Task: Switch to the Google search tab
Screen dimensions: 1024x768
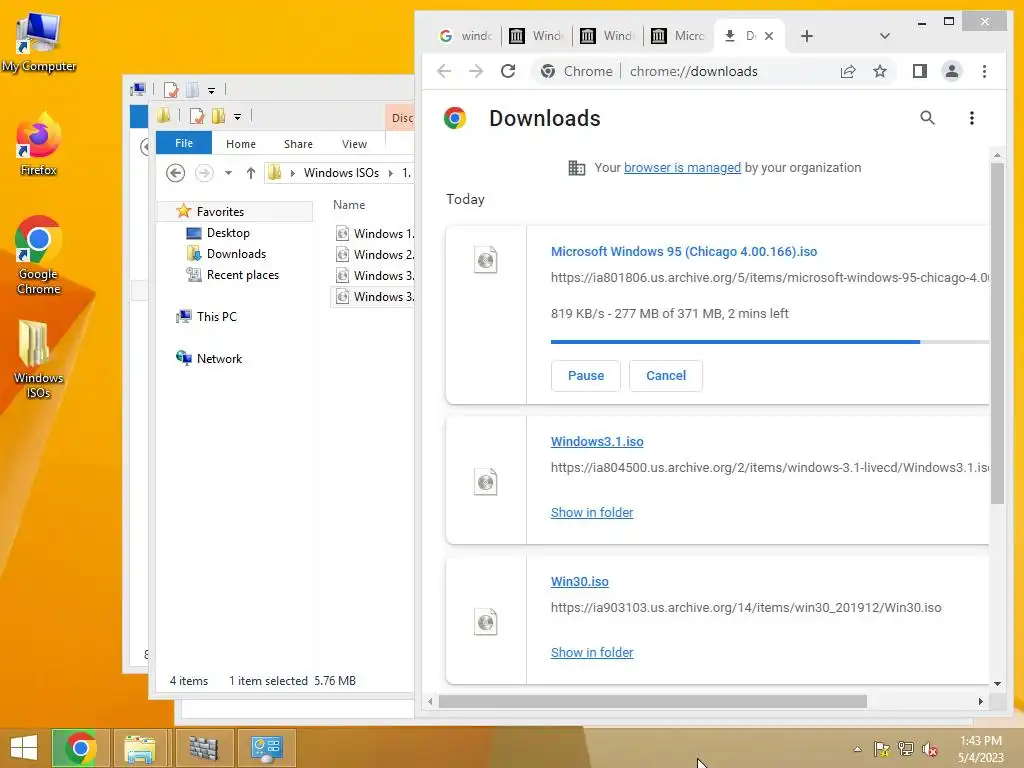Action: [x=466, y=36]
